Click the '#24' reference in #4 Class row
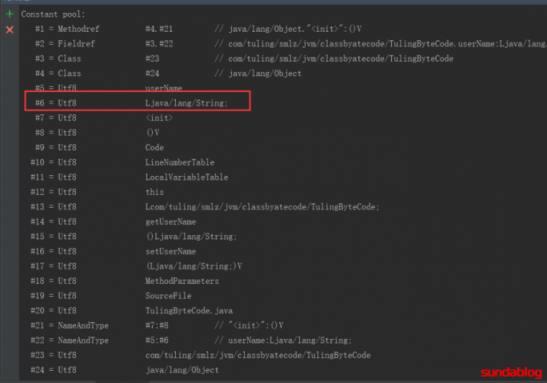The width and height of the screenshot is (547, 383). tap(152, 73)
